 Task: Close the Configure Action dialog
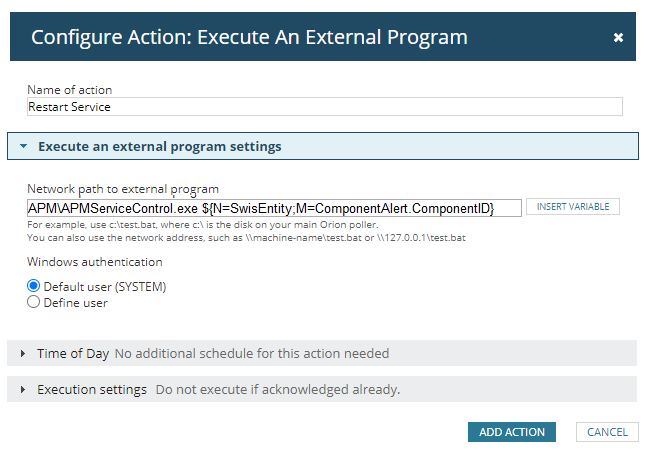[x=618, y=38]
